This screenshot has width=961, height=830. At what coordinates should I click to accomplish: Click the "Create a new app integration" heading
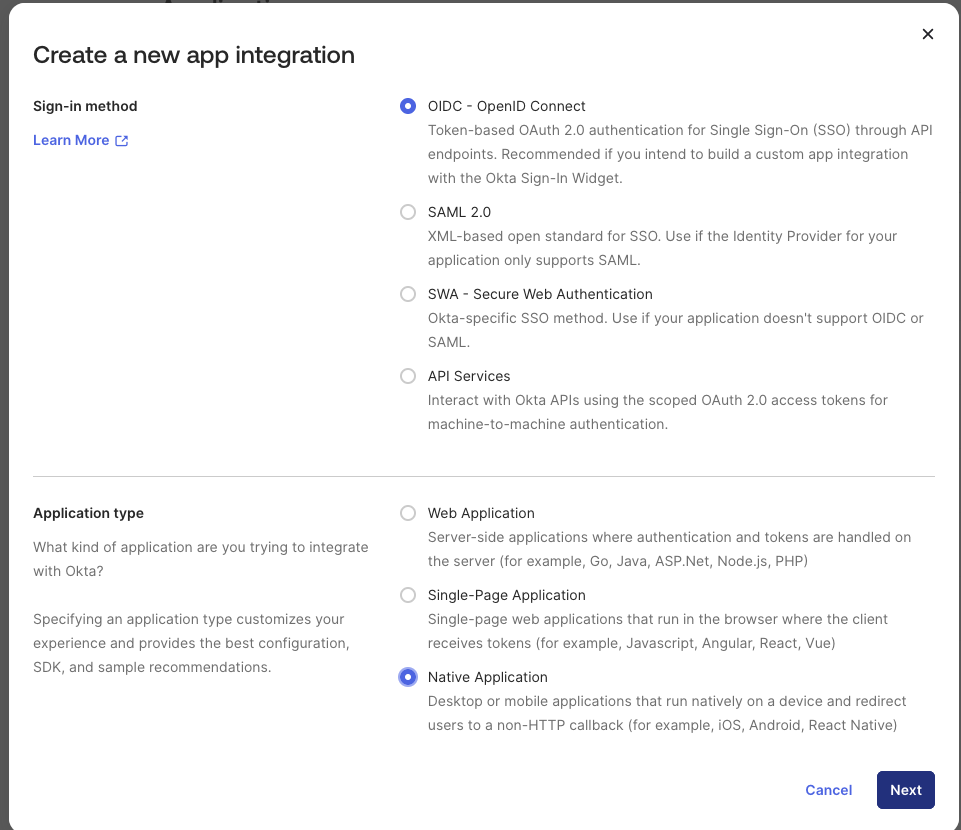[194, 55]
